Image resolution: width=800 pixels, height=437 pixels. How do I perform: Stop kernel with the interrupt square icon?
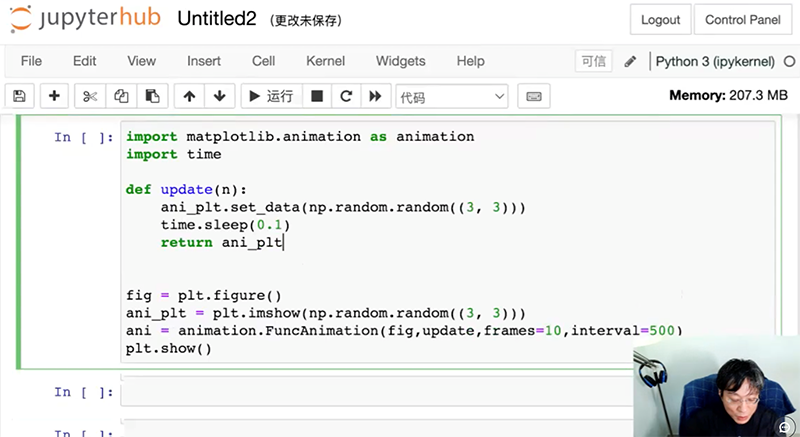pos(317,96)
